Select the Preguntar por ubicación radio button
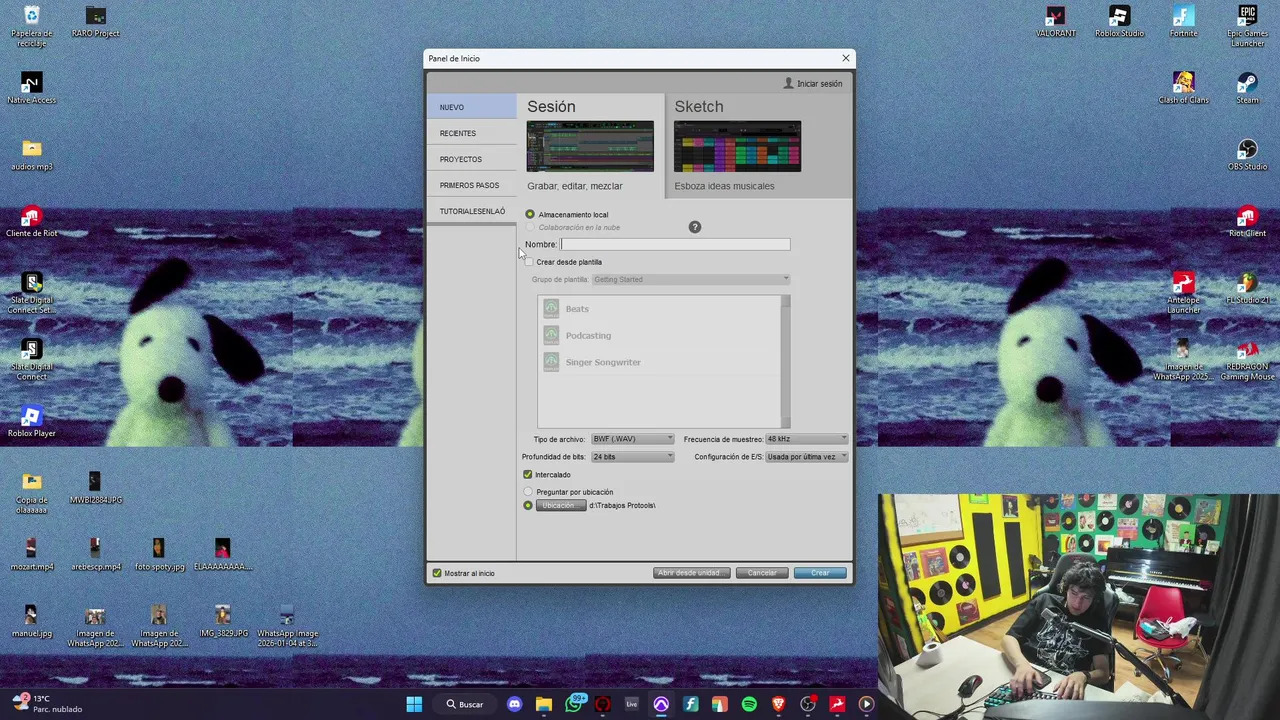The height and width of the screenshot is (720, 1280). click(529, 492)
